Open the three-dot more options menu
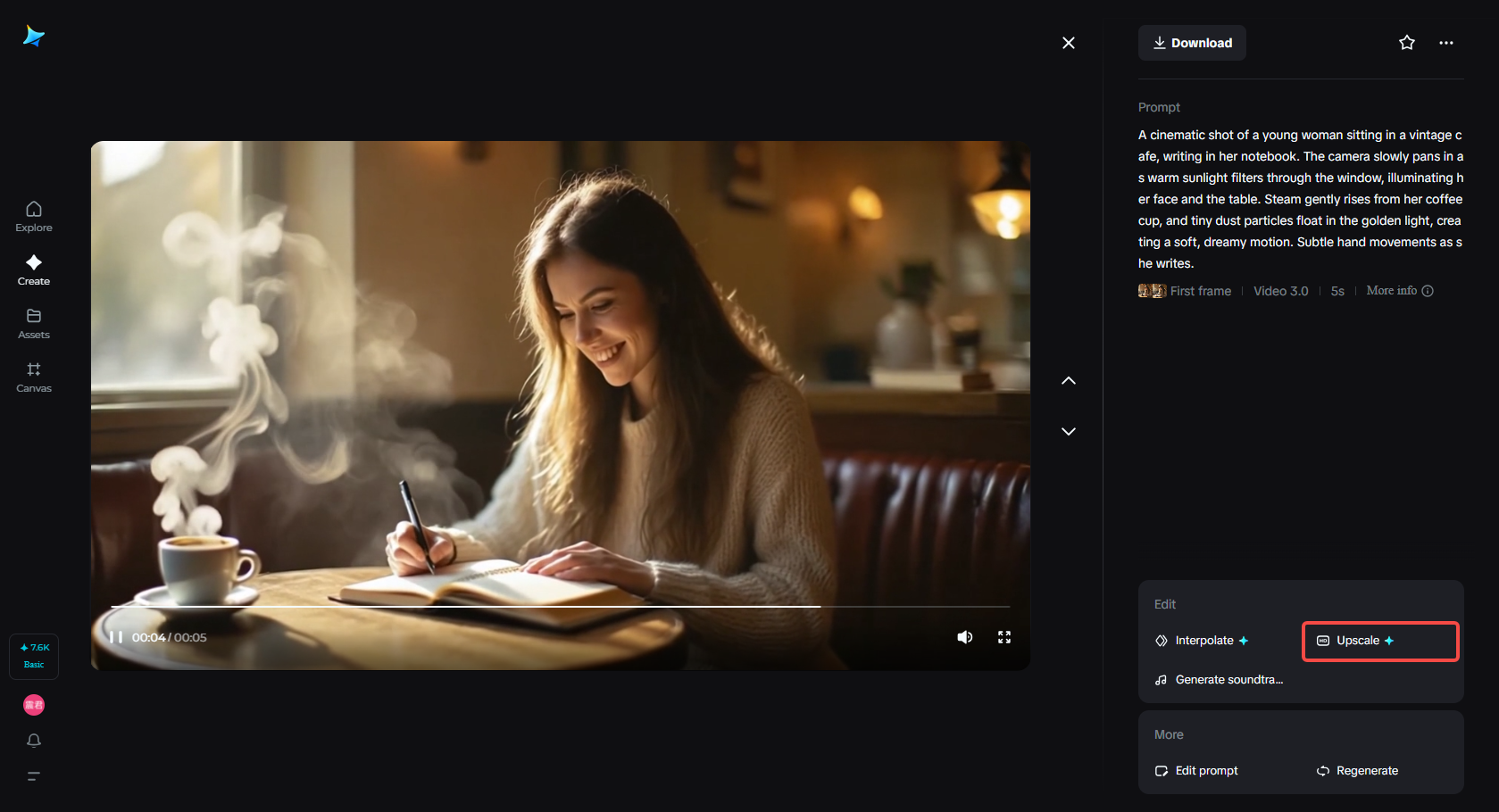This screenshot has width=1499, height=812. tap(1446, 42)
